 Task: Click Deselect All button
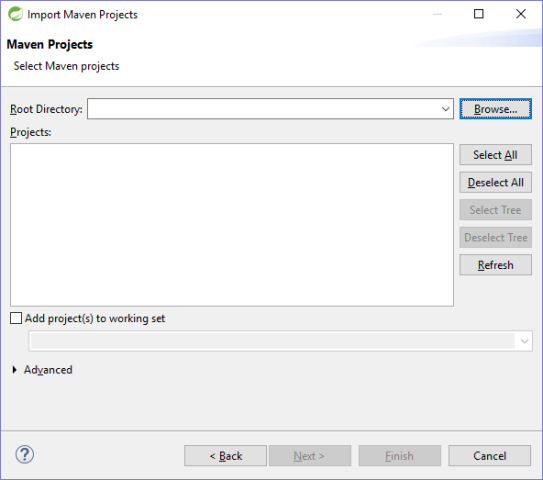tap(495, 183)
